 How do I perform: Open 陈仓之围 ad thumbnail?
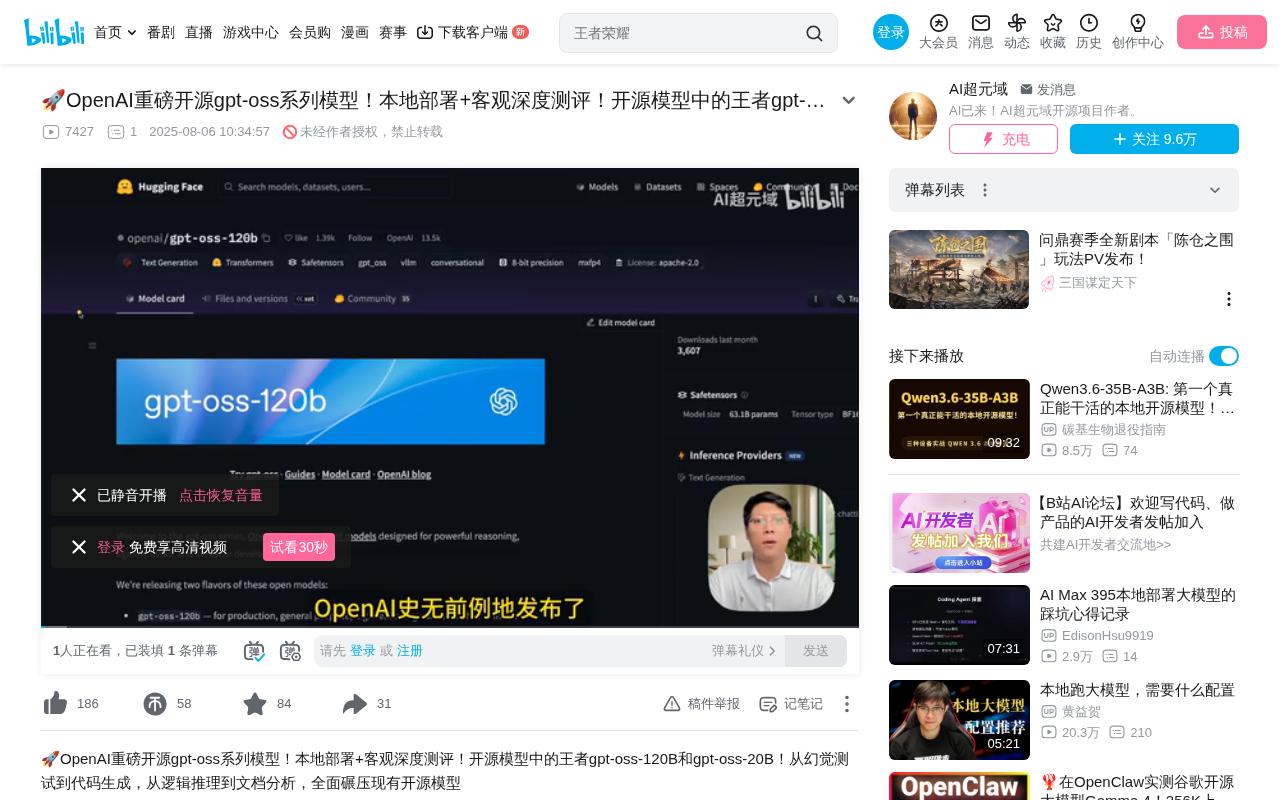(959, 270)
